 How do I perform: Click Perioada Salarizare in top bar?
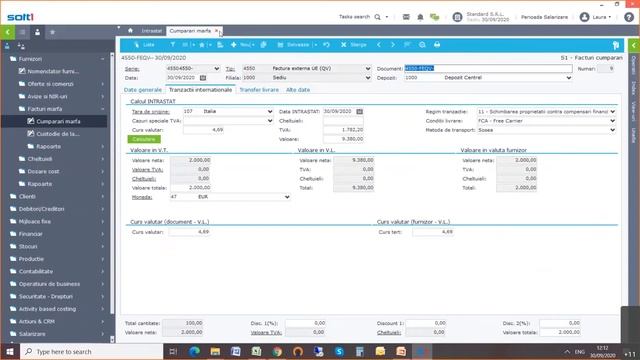(x=544, y=17)
